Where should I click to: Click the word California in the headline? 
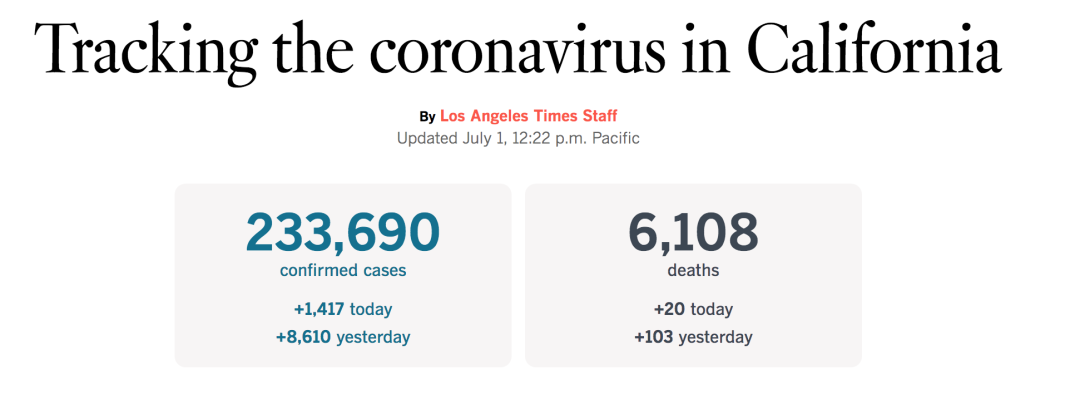(874, 48)
